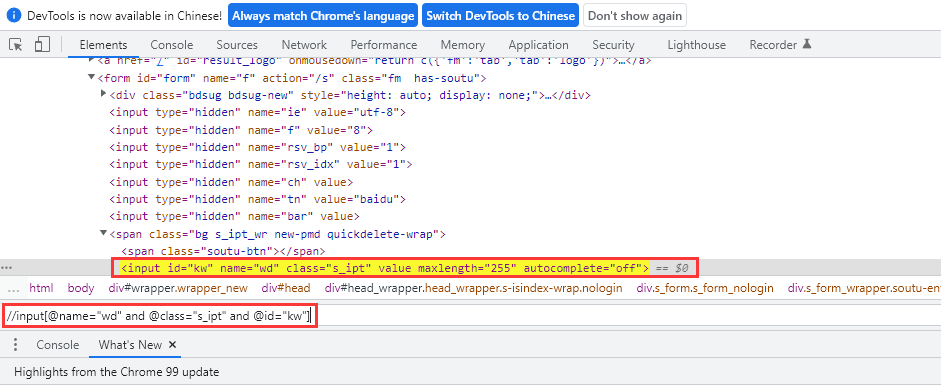Screen dimensions: 941x390
Task: Open the Memory tab
Action: coord(463,45)
